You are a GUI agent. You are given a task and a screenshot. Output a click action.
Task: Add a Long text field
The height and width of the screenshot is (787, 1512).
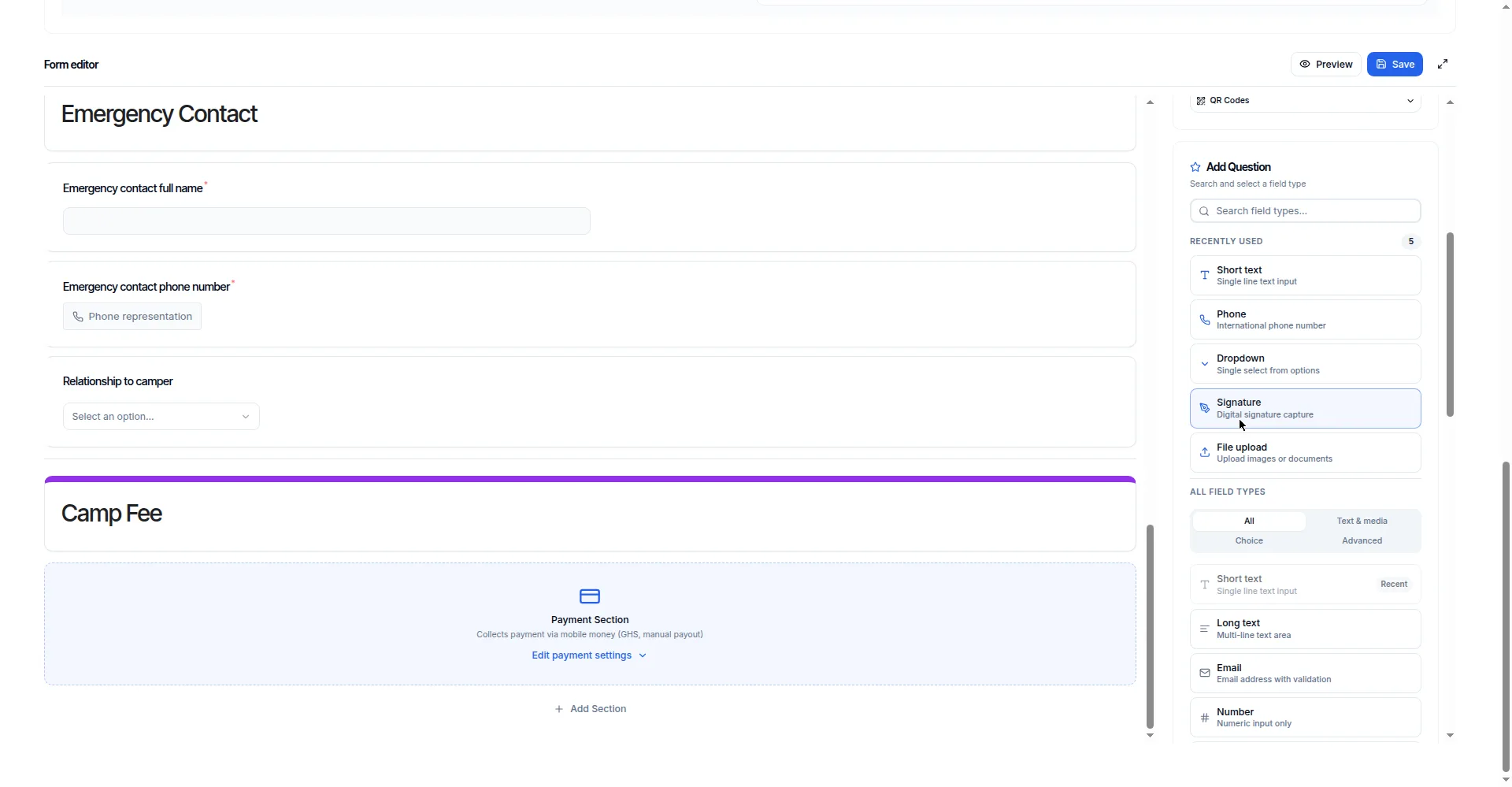1306,629
